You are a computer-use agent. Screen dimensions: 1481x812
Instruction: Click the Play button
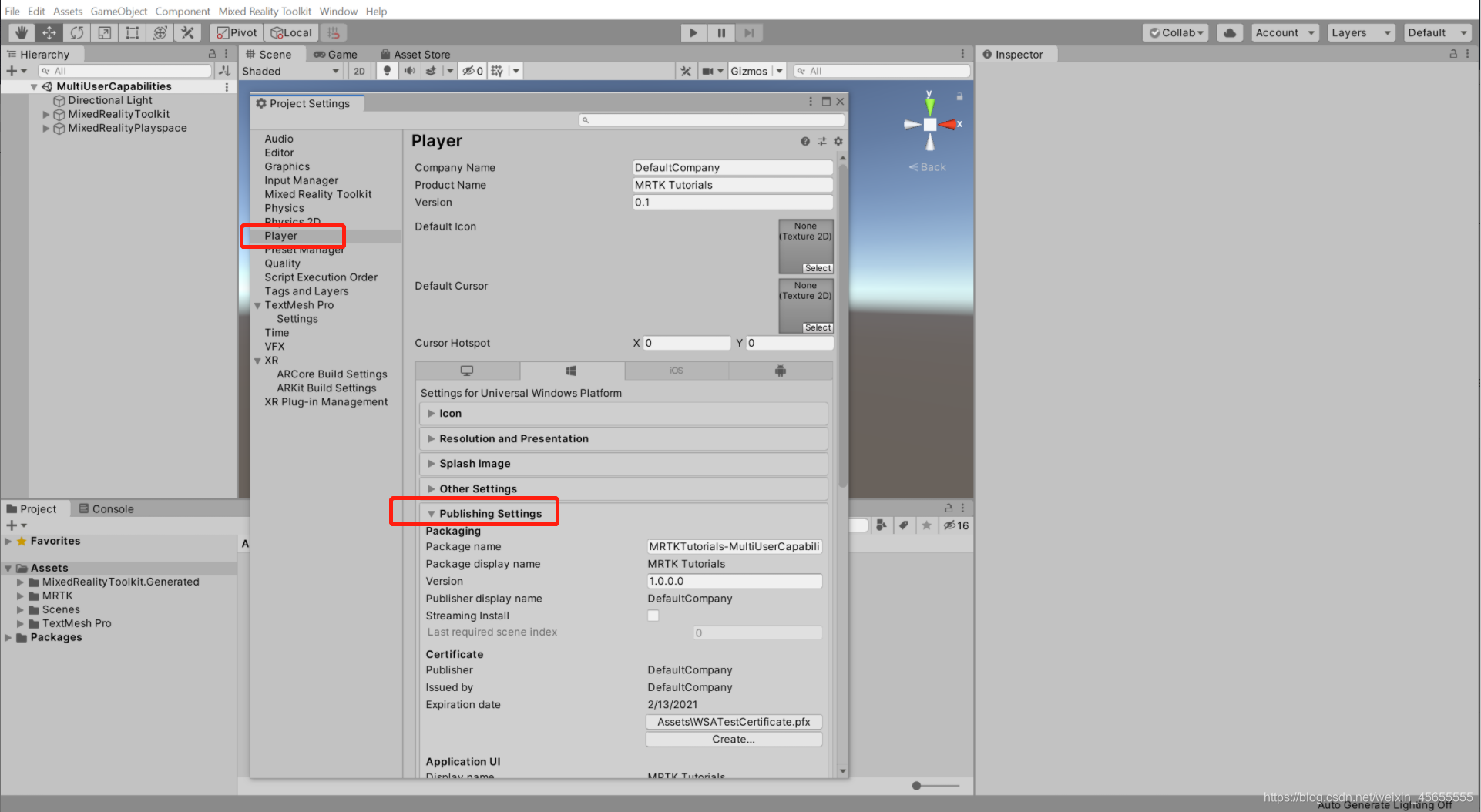pos(693,32)
